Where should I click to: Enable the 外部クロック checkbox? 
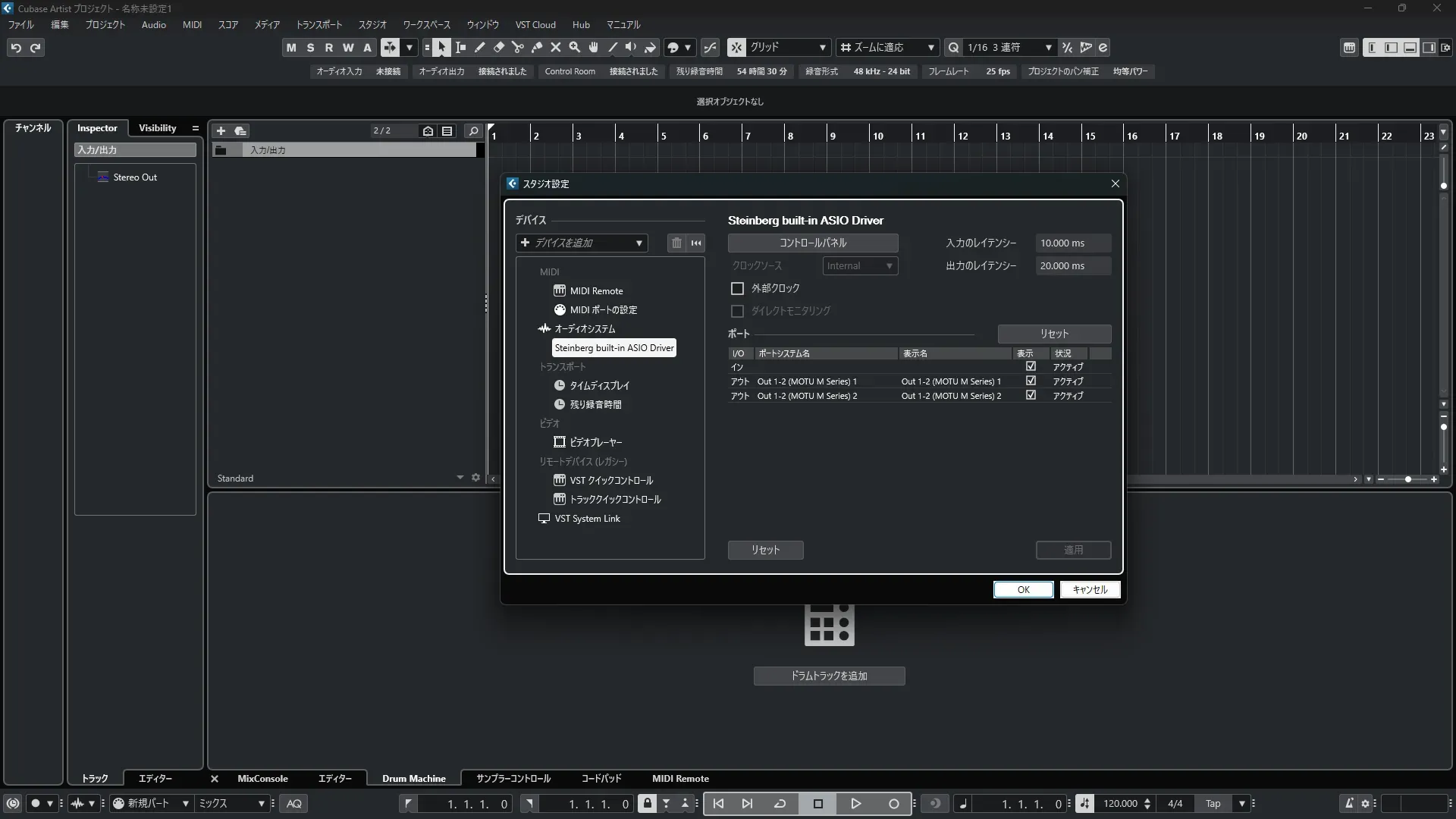coord(737,289)
